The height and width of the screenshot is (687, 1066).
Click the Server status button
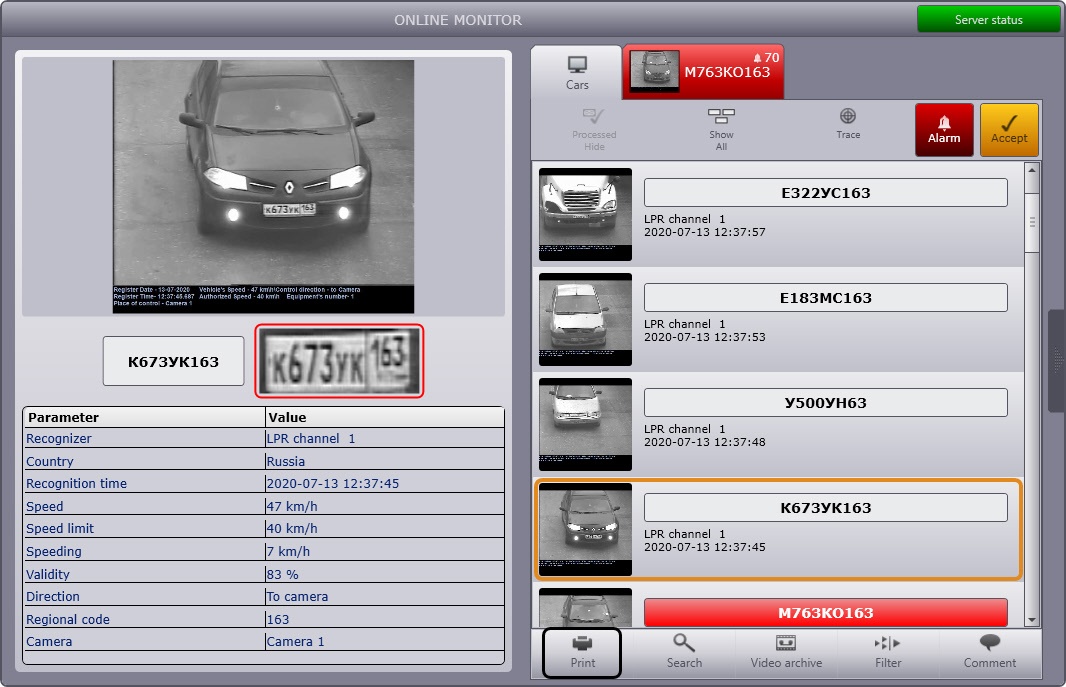tap(988, 19)
